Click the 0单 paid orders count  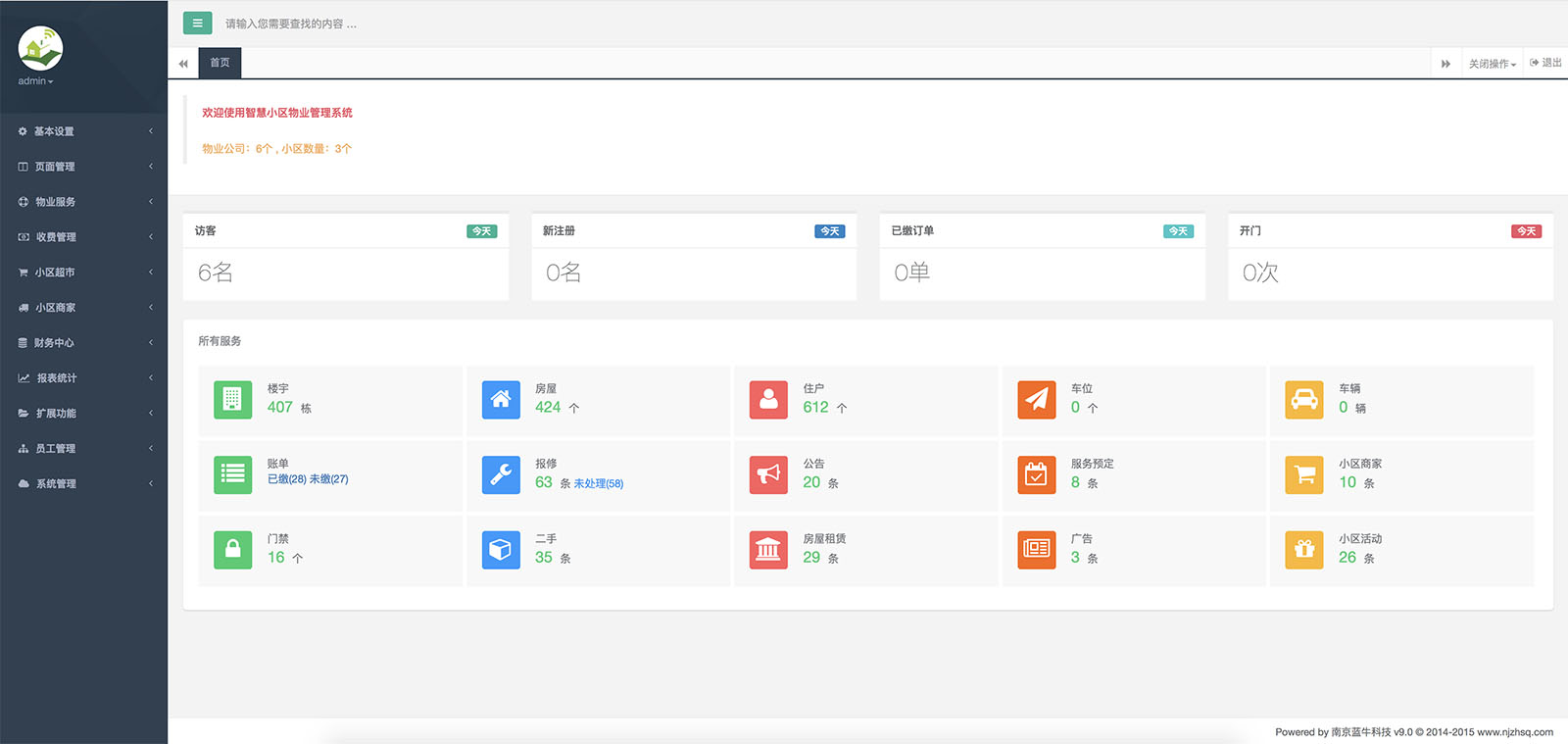pos(912,273)
